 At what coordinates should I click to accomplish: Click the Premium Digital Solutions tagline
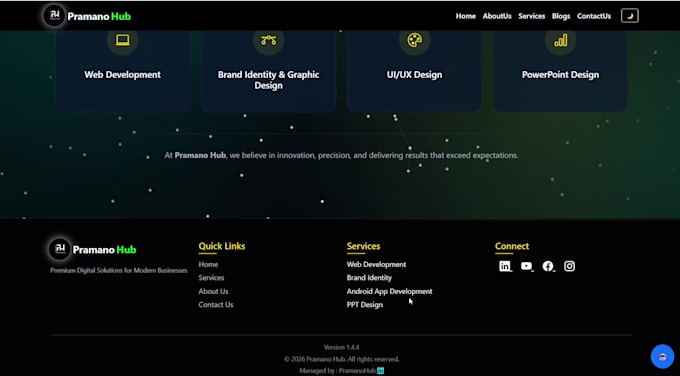point(119,270)
